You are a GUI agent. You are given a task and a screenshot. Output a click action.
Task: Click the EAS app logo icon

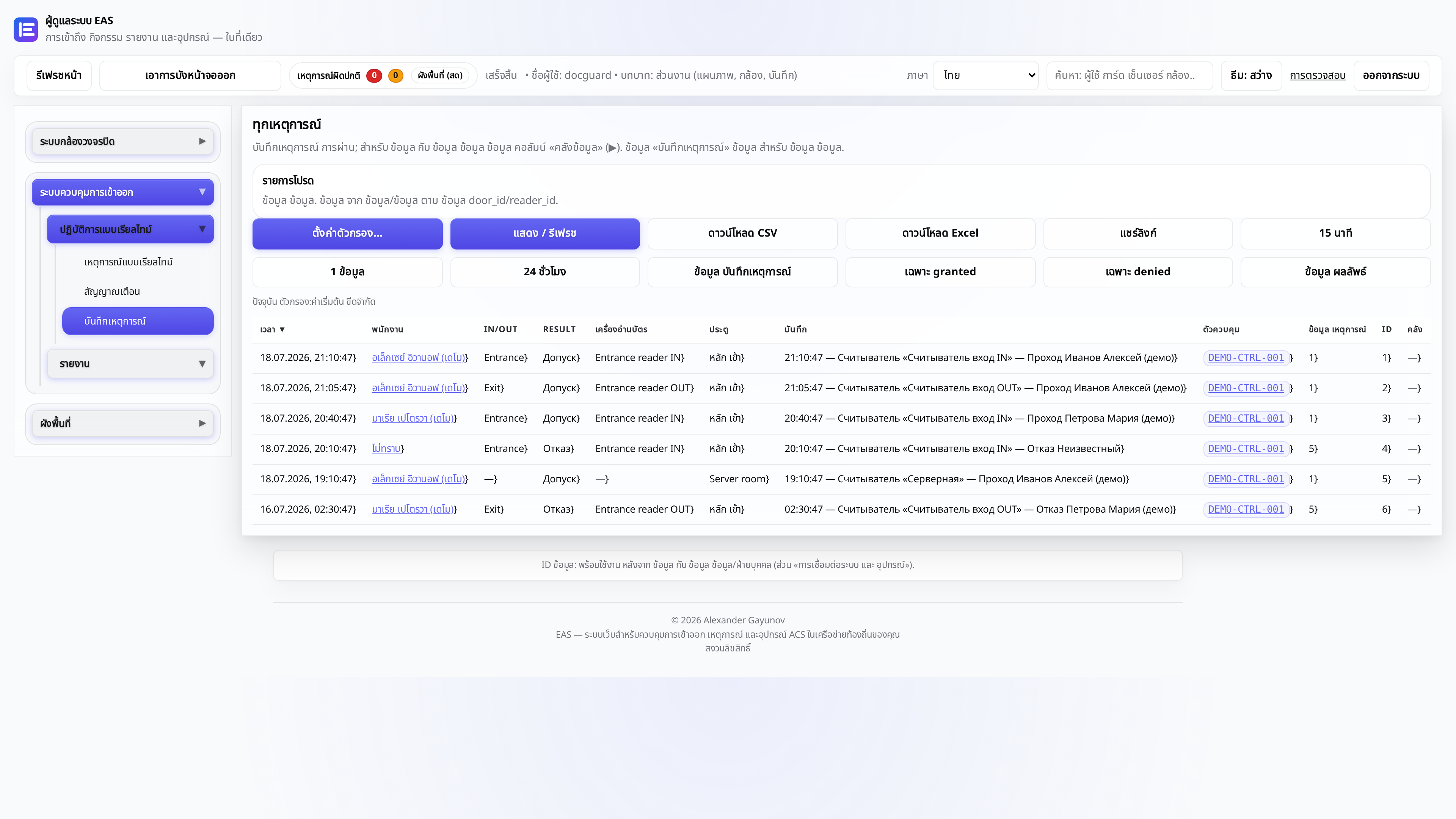[25, 30]
